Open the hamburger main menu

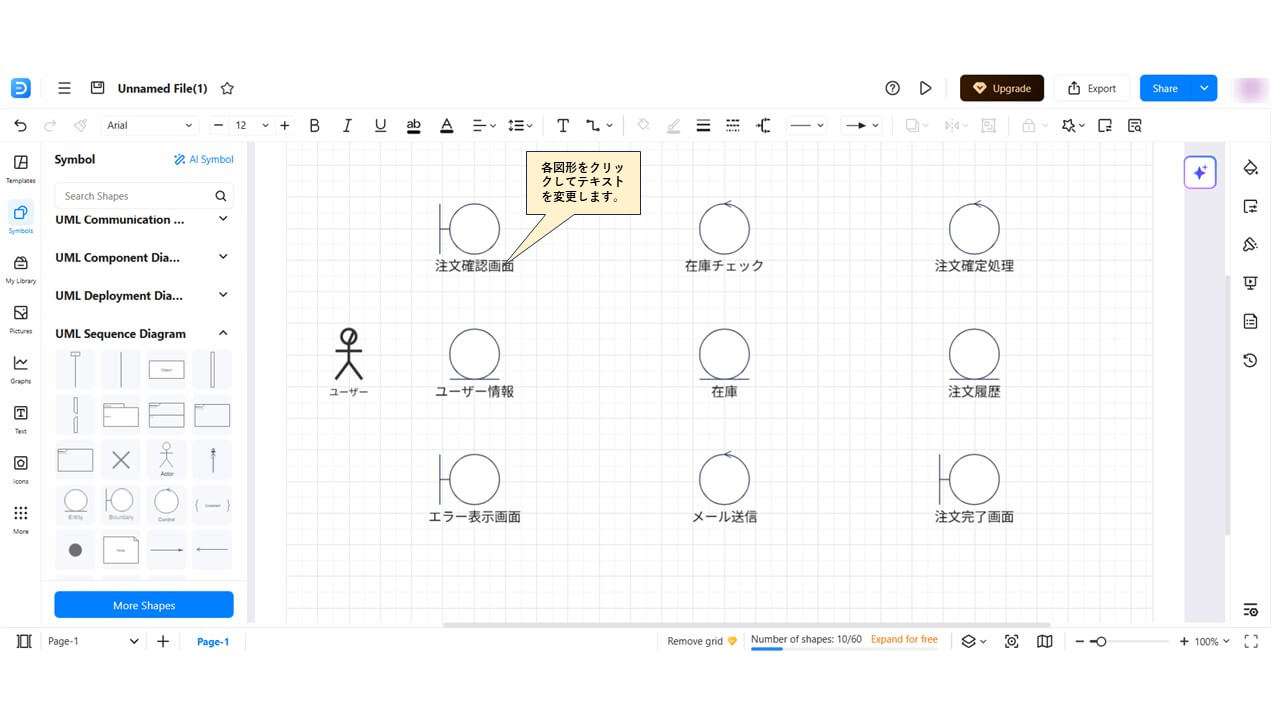click(x=64, y=88)
